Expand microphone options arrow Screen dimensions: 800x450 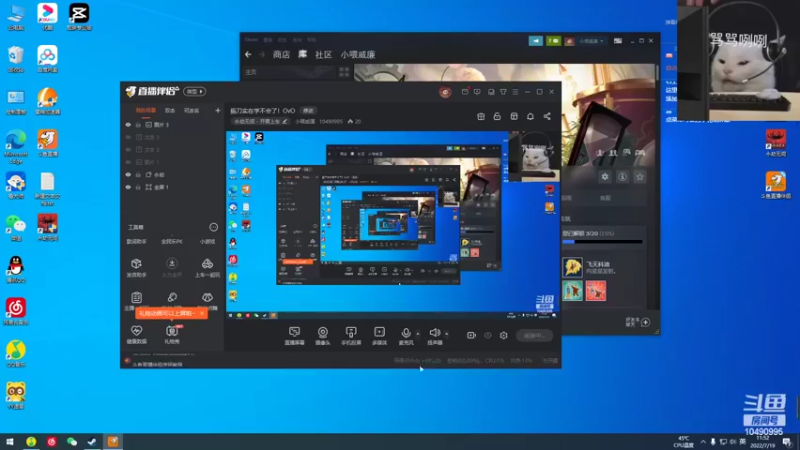[x=418, y=334]
